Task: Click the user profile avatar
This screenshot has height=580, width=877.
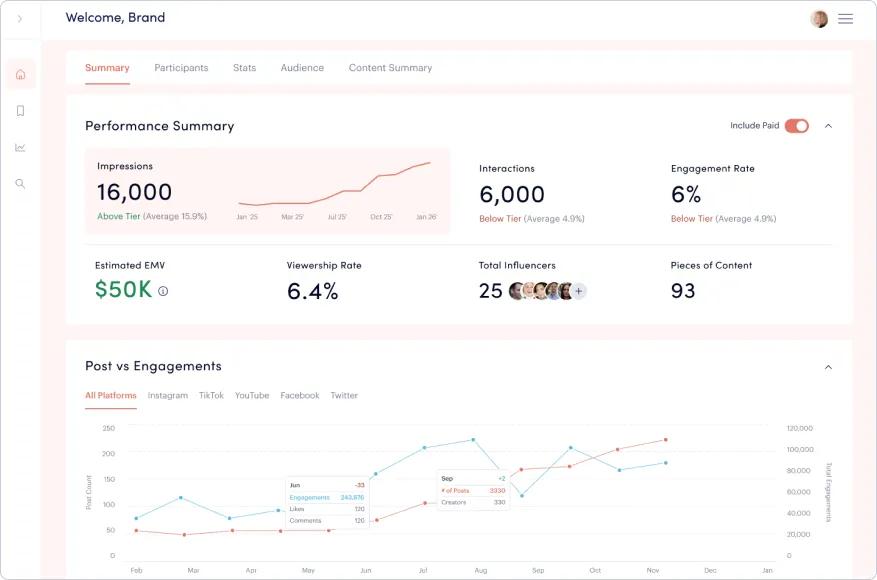Action: [x=819, y=19]
